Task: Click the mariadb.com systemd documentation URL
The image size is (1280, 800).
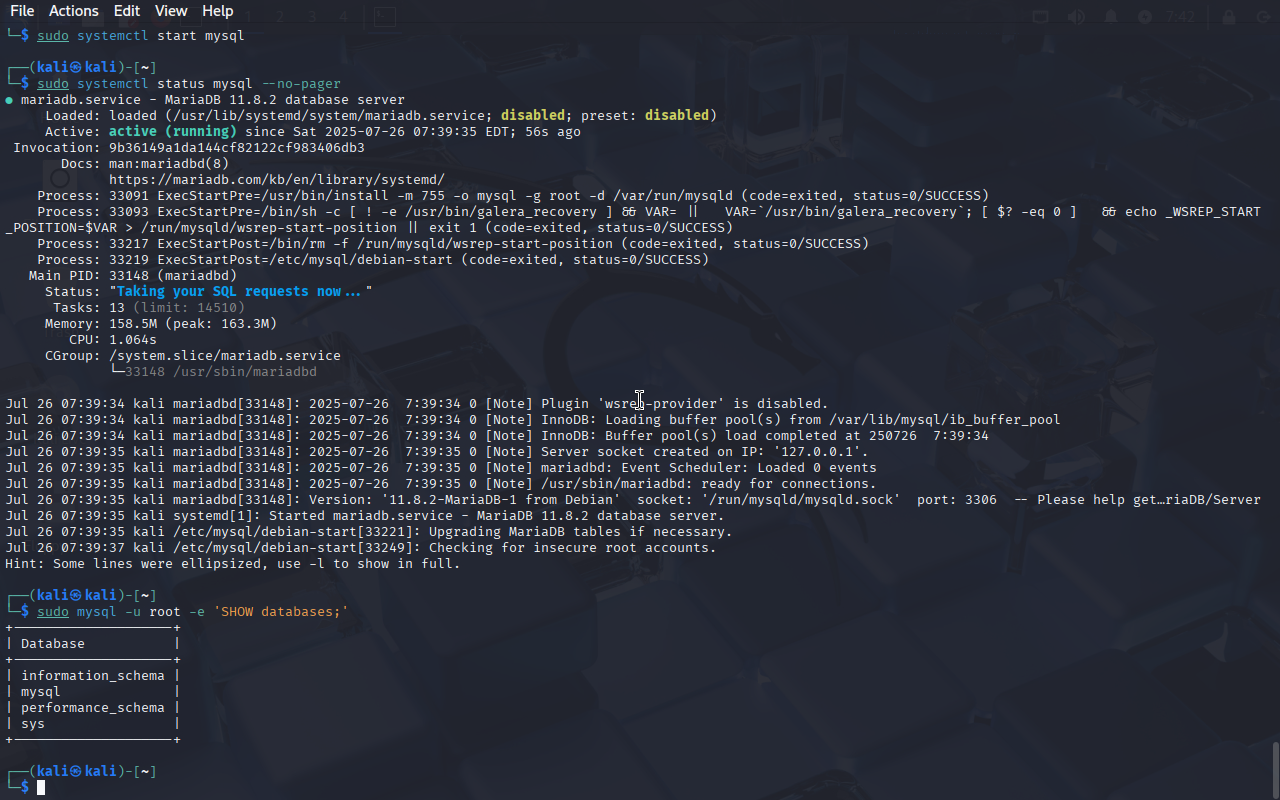Action: click(277, 180)
